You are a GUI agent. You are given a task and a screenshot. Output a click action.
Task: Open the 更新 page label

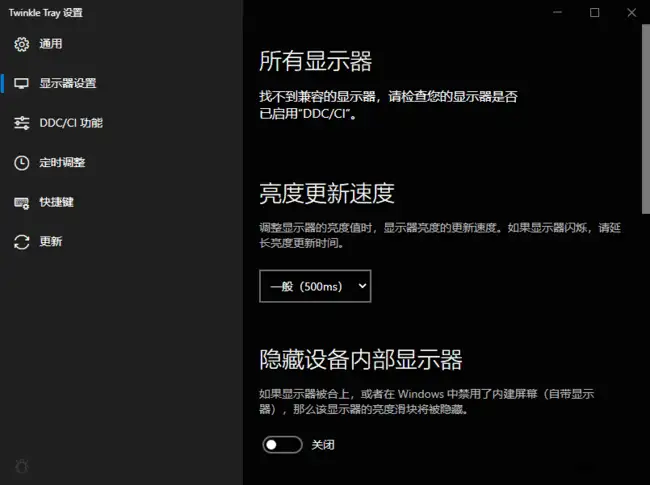(51, 242)
